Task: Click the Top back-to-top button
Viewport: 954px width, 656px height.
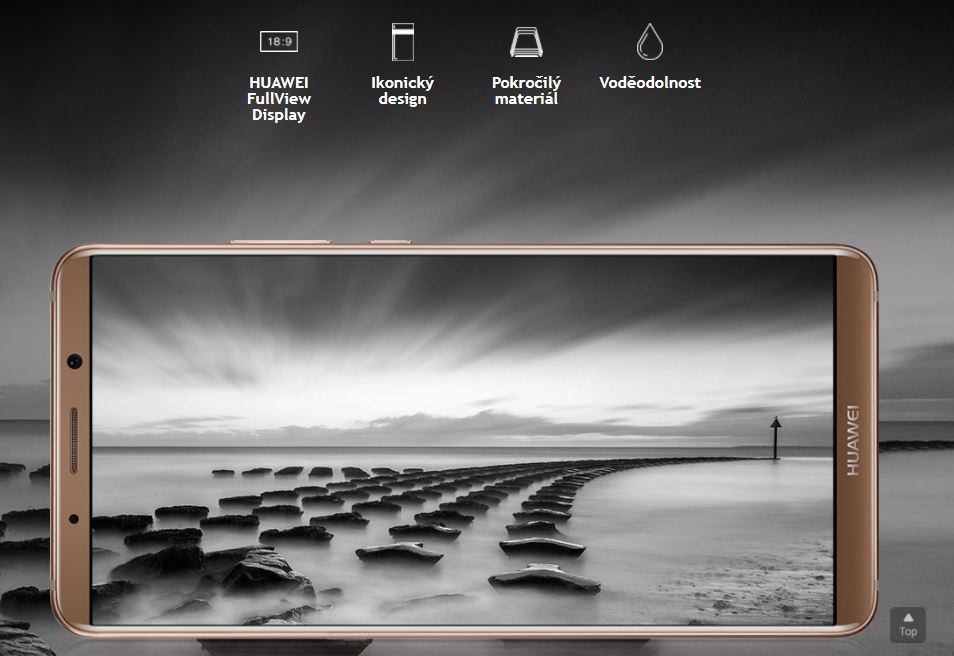Action: [x=908, y=624]
